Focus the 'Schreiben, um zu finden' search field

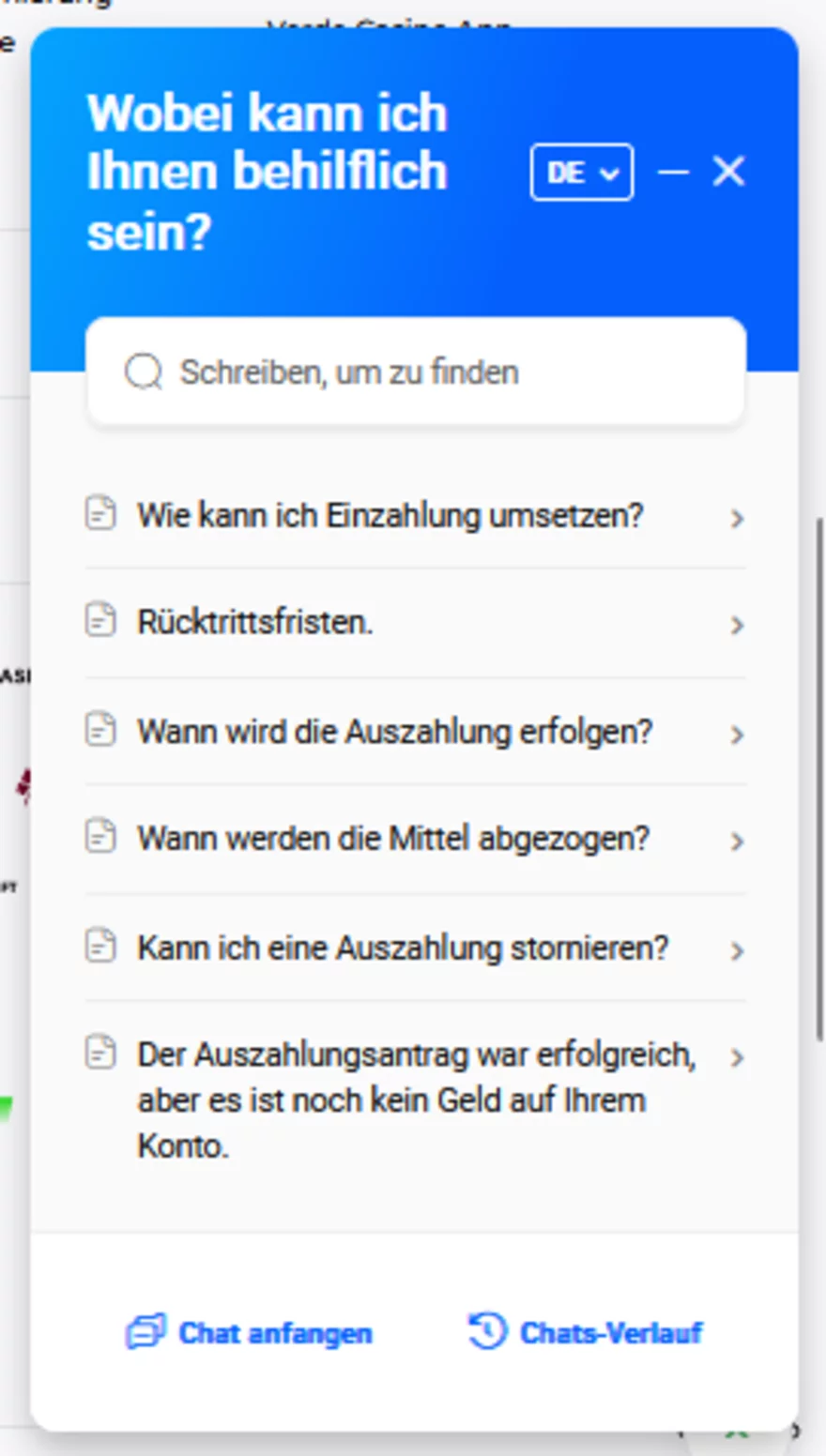[x=416, y=372]
